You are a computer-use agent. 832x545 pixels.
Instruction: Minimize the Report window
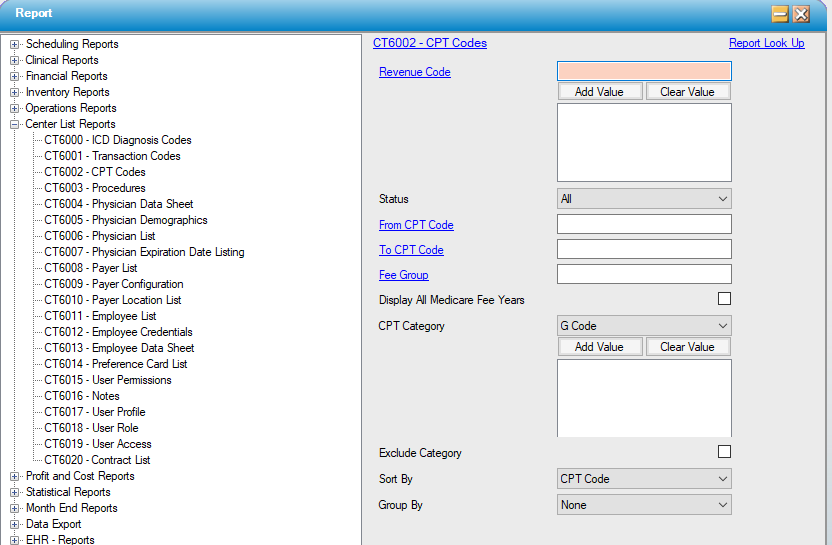(780, 14)
